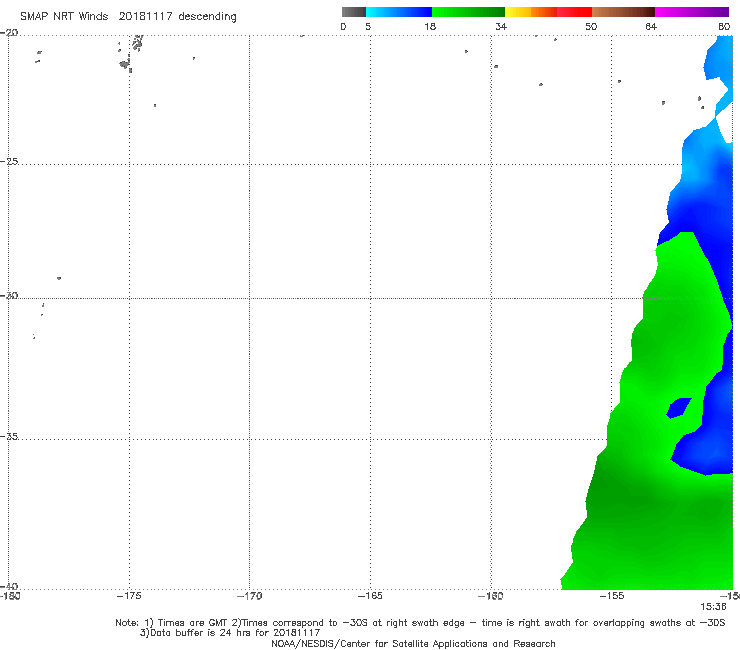Viewport: 740px width, 650px height.
Task: Click longitude label '-155'
Action: (612, 596)
